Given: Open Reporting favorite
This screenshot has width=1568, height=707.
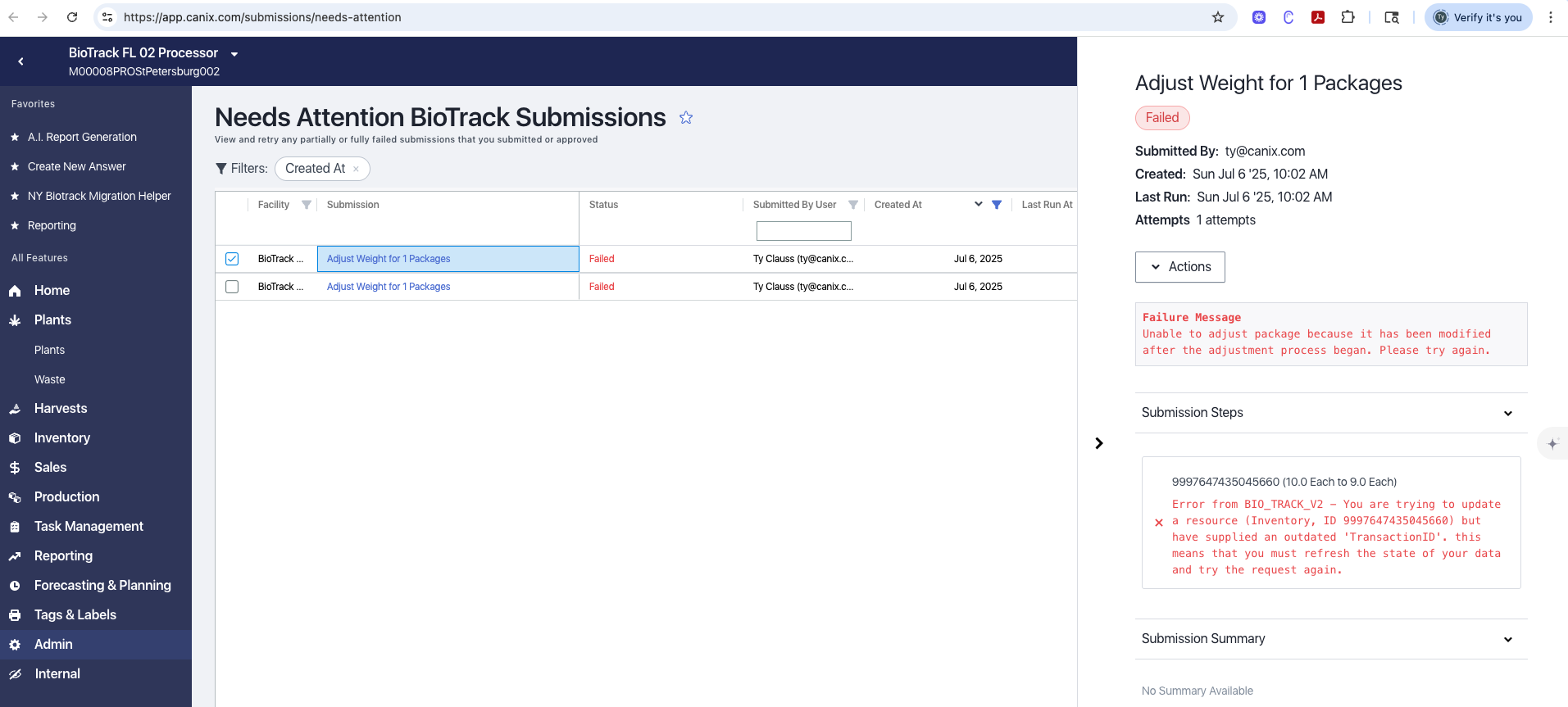Looking at the screenshot, I should [x=52, y=225].
